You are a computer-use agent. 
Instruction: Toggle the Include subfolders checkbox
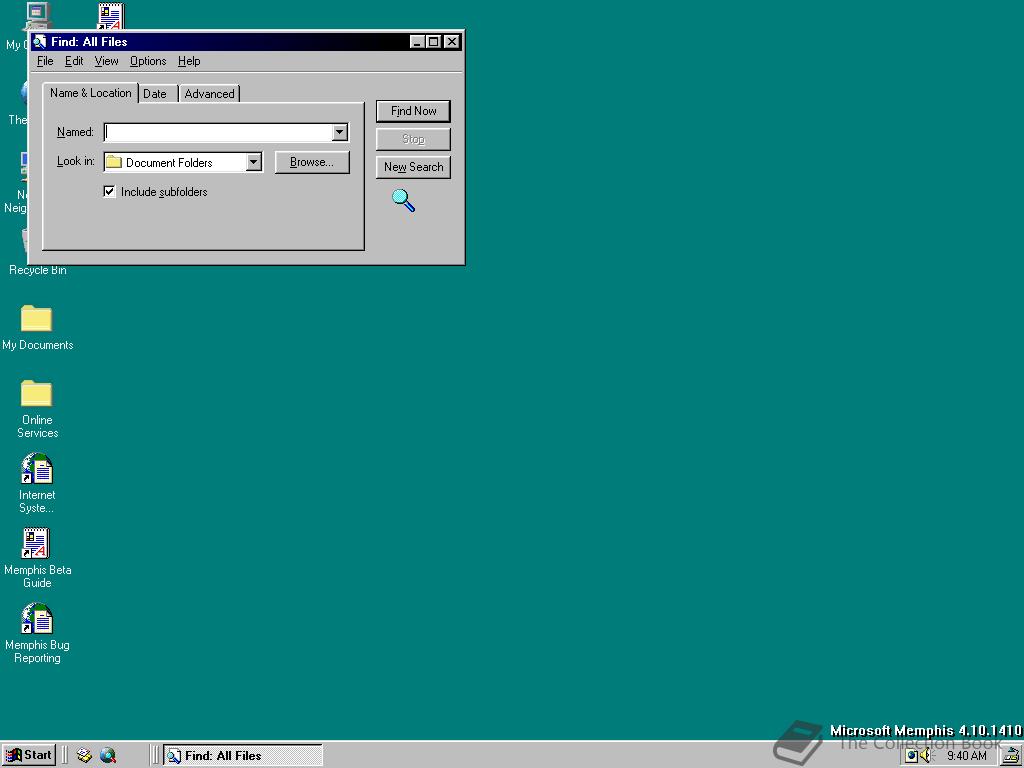point(110,191)
